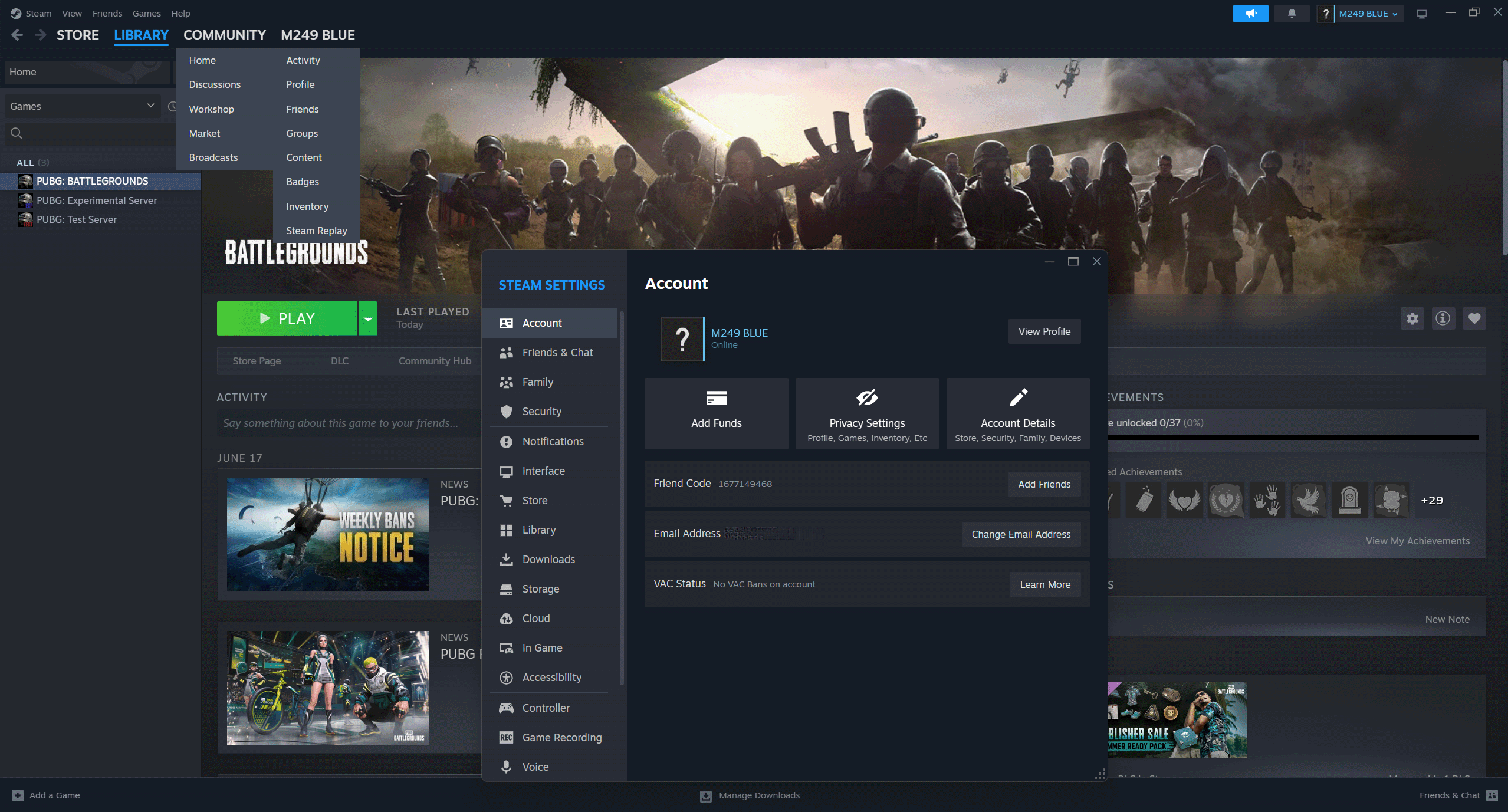The width and height of the screenshot is (1508, 812).
Task: Open the Store Page link for PUBG
Action: [x=257, y=361]
